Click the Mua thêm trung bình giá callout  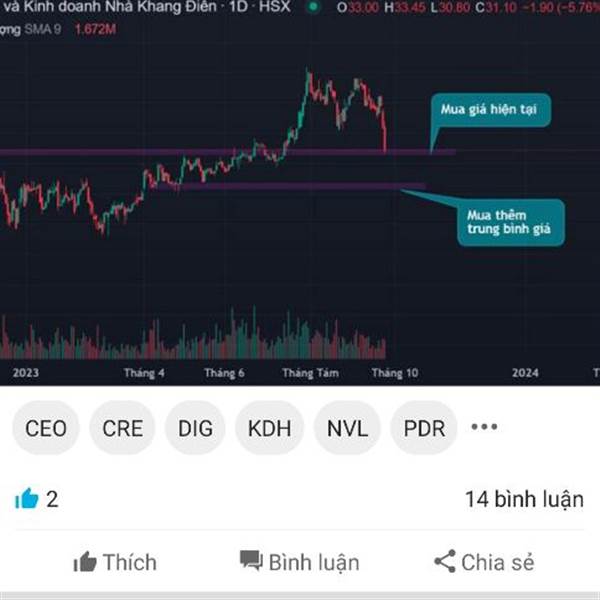tap(511, 222)
